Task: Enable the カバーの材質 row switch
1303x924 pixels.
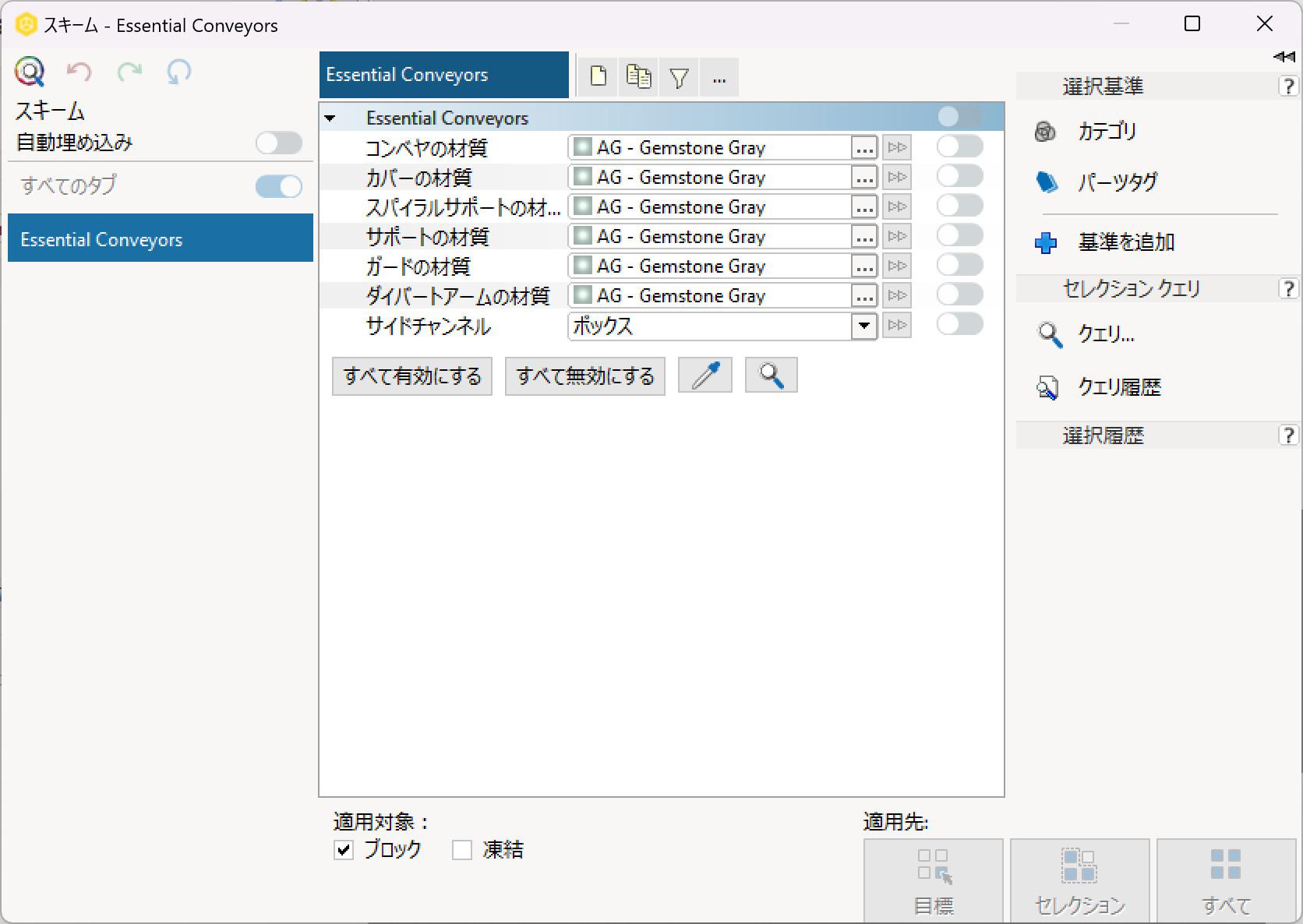Action: coord(959,176)
